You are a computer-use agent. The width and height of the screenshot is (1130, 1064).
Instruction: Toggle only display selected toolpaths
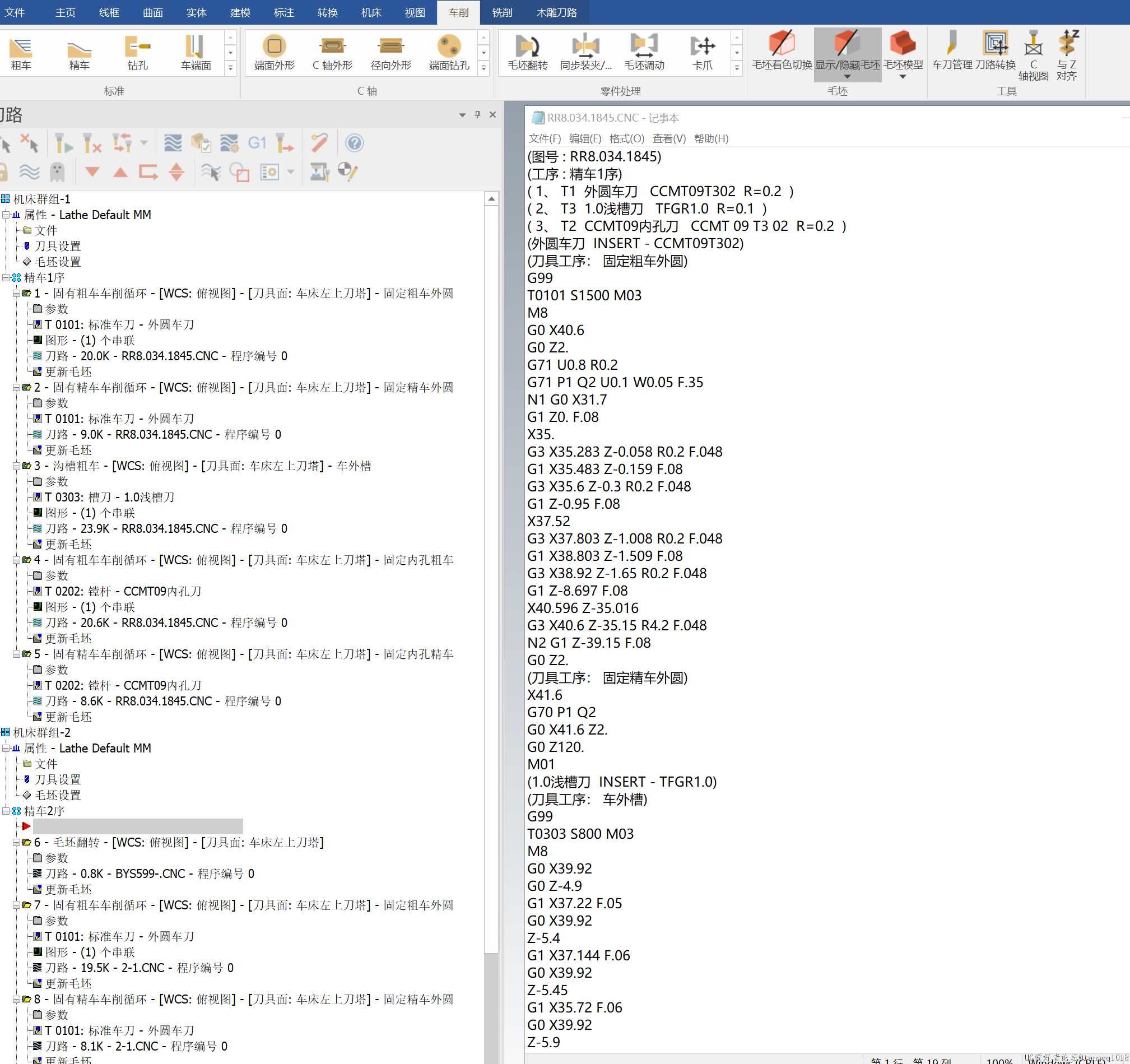pyautogui.click(x=211, y=171)
